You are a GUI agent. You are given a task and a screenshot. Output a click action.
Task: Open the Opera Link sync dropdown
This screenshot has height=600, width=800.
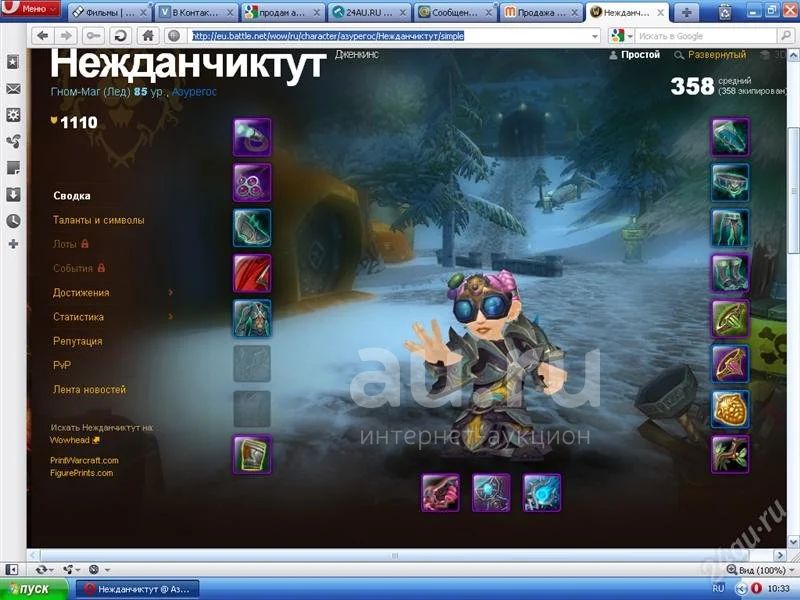click(45, 569)
